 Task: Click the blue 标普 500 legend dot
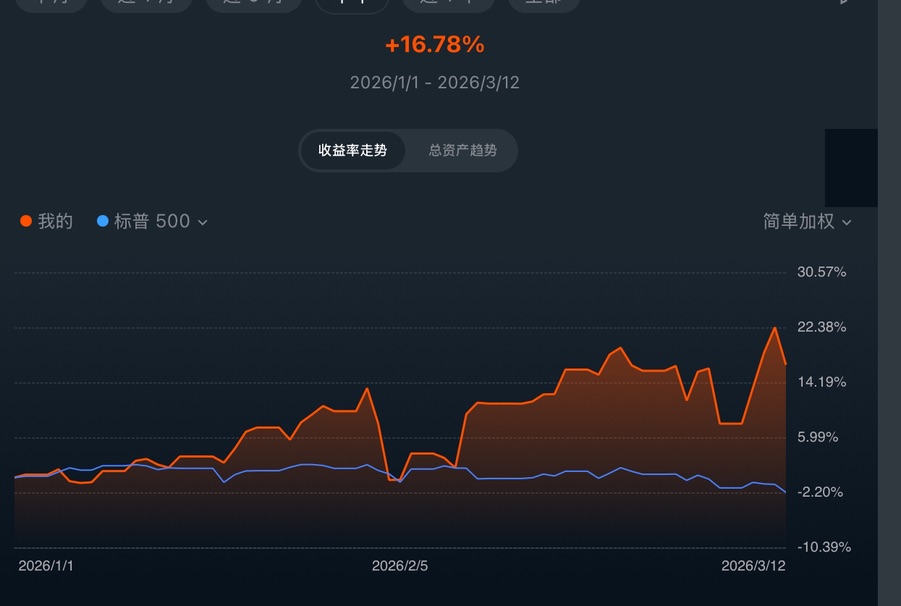[x=102, y=222]
